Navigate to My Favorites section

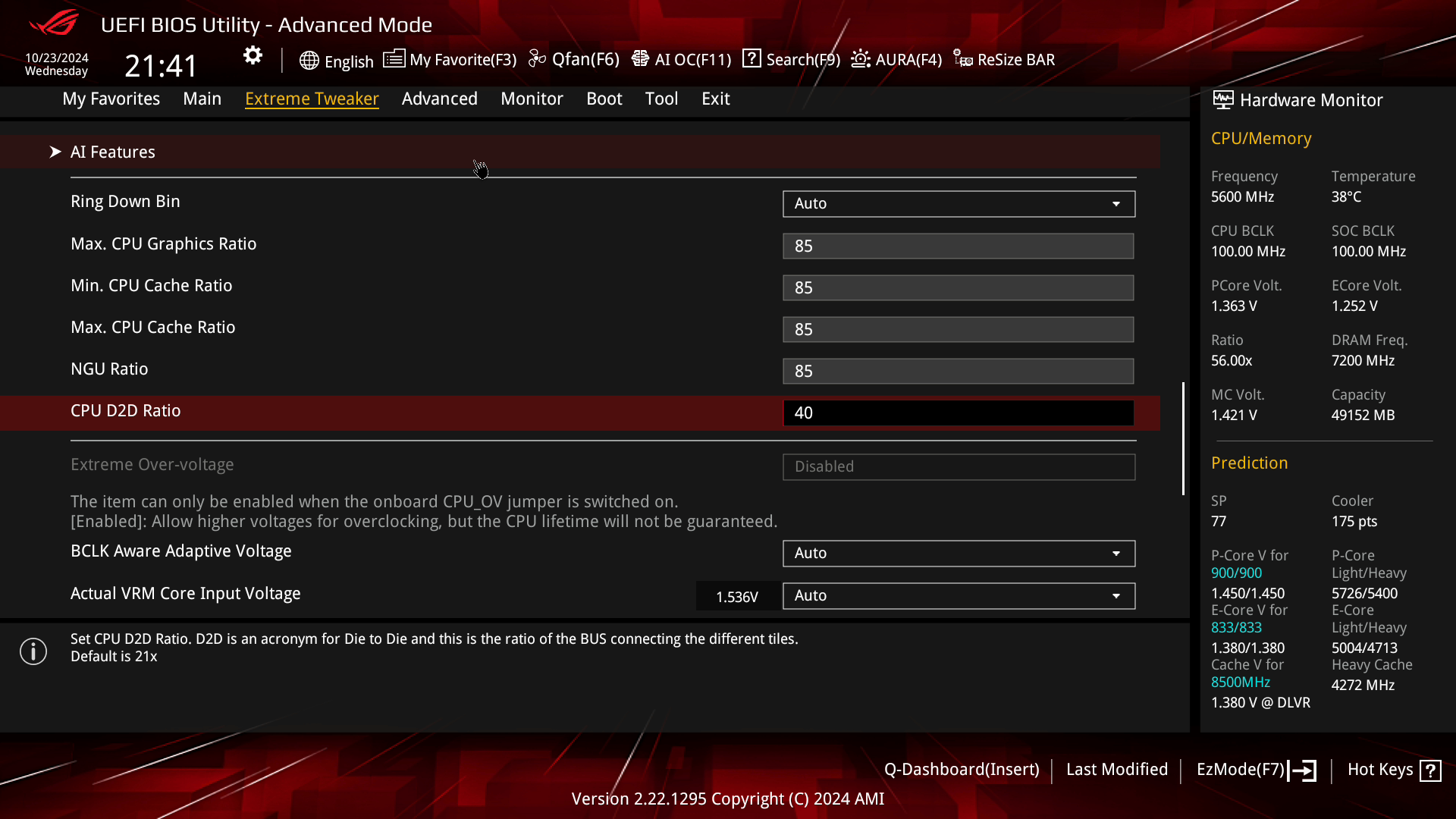[111, 98]
